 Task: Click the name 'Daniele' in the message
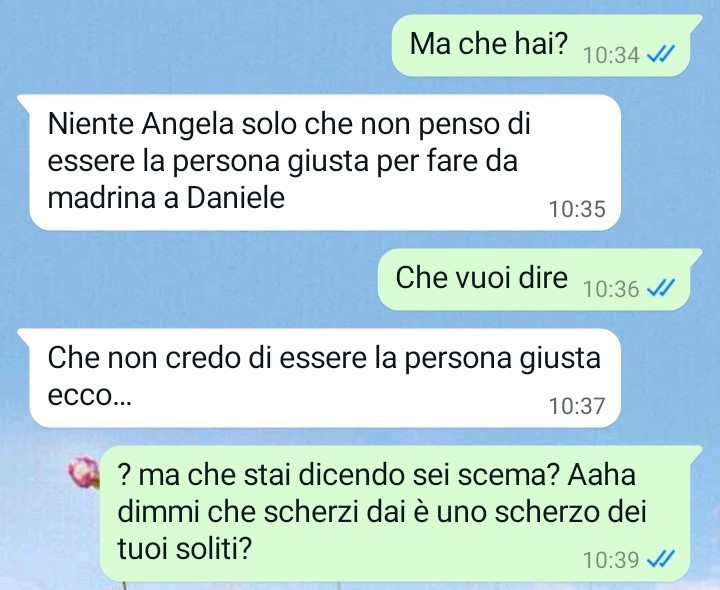(236, 198)
